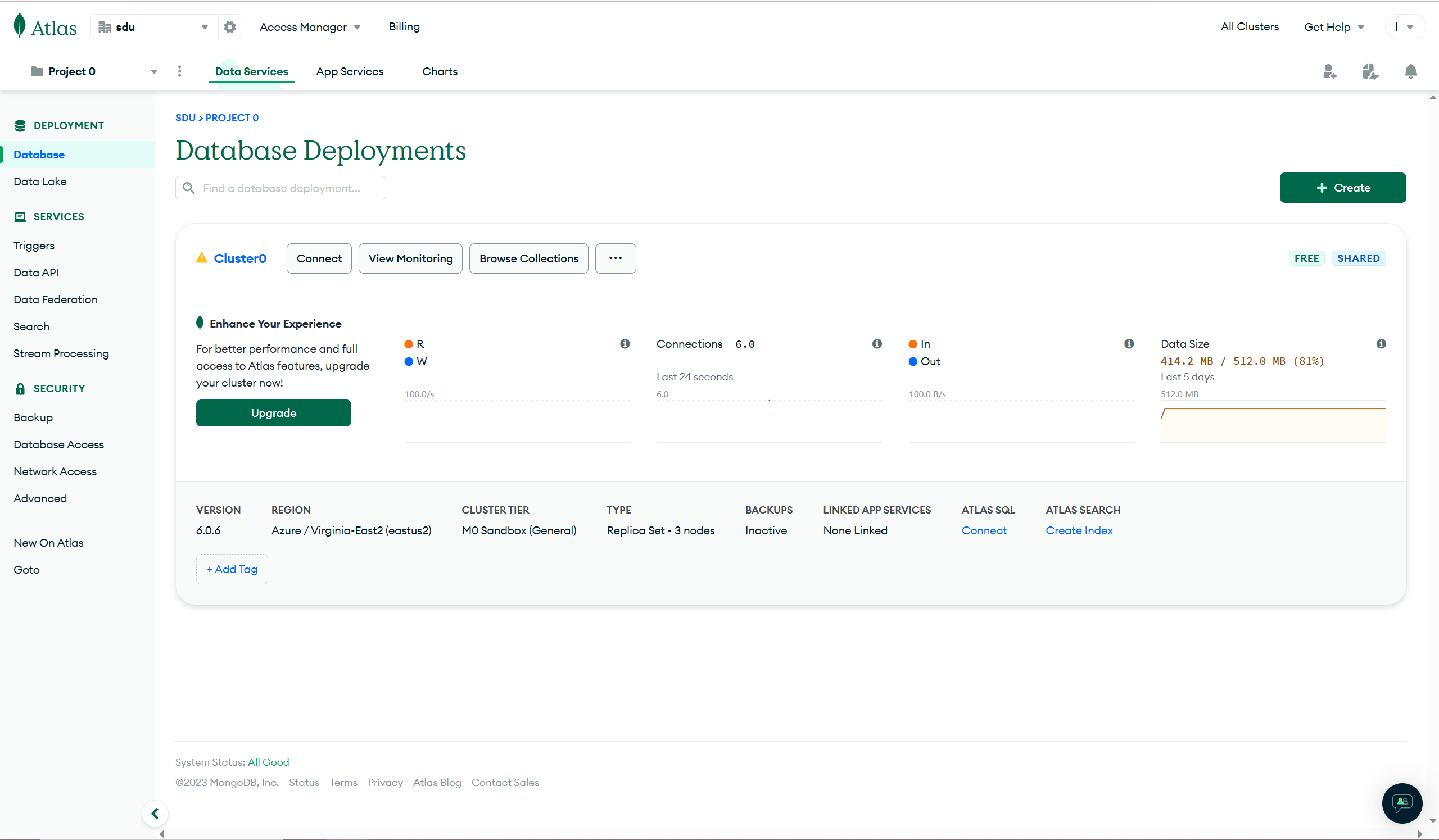1439x840 pixels.
Task: Switch to App Services tab
Action: [x=350, y=71]
